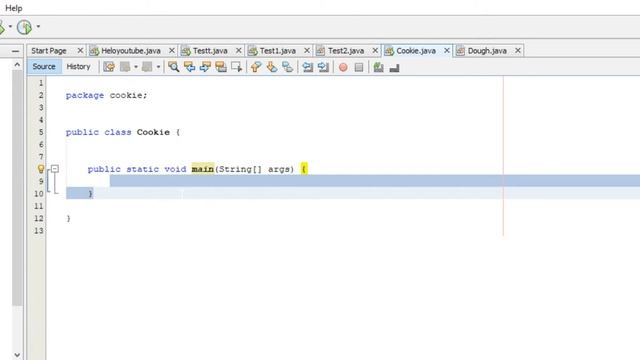Close the Heloyoutube.java tab

[172, 51]
